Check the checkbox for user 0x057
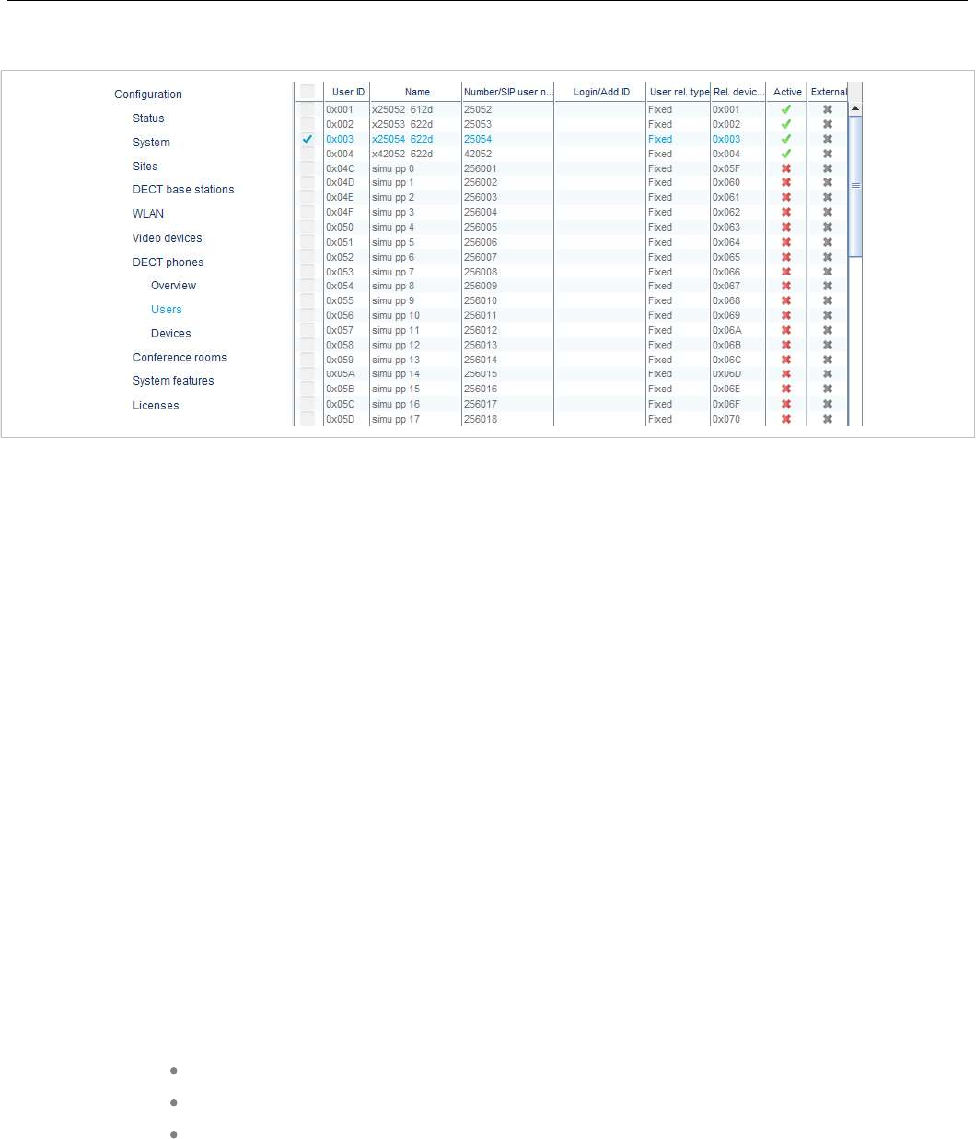 308,331
